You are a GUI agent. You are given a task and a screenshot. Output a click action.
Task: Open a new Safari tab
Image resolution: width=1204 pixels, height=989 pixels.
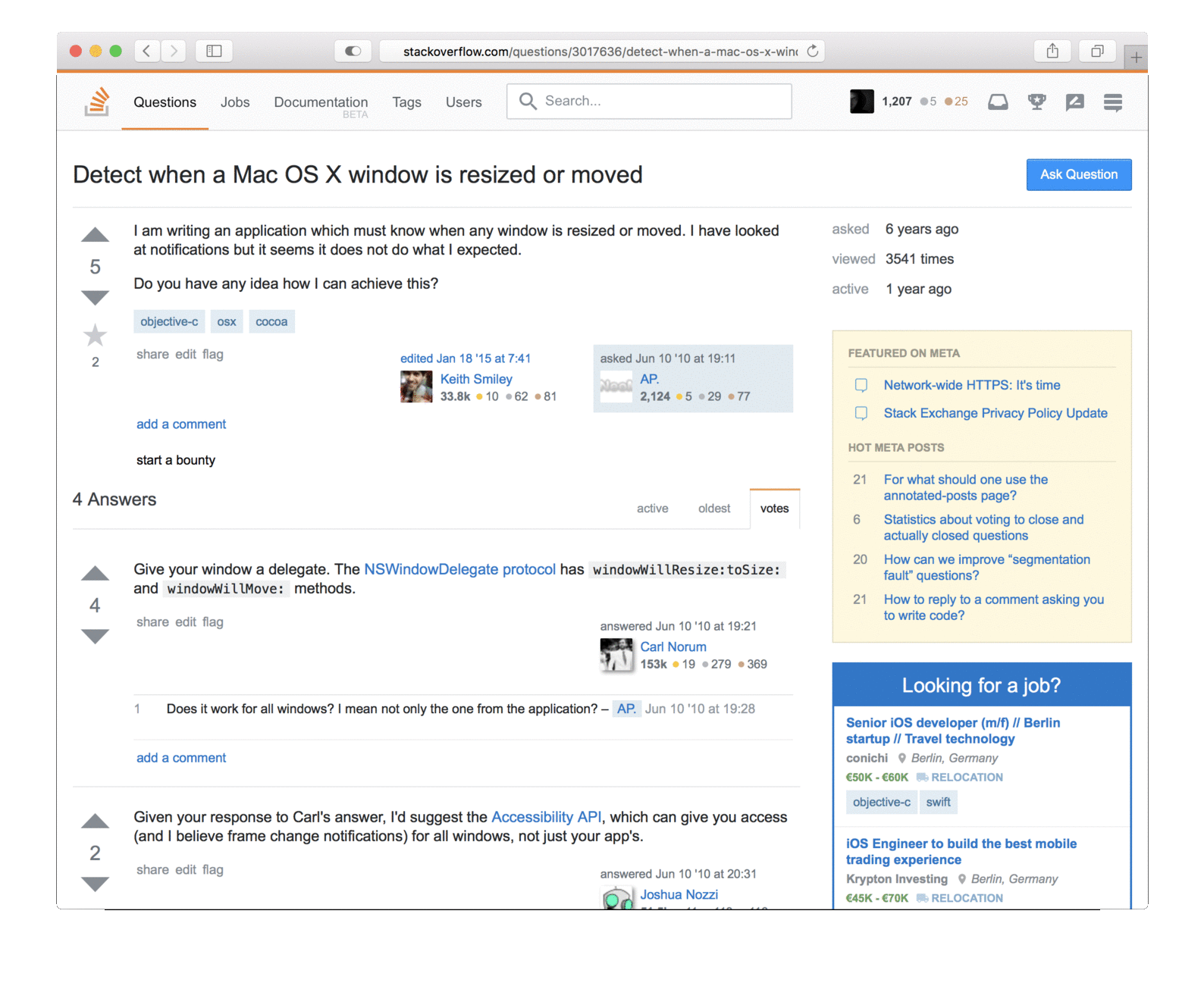pyautogui.click(x=1136, y=57)
